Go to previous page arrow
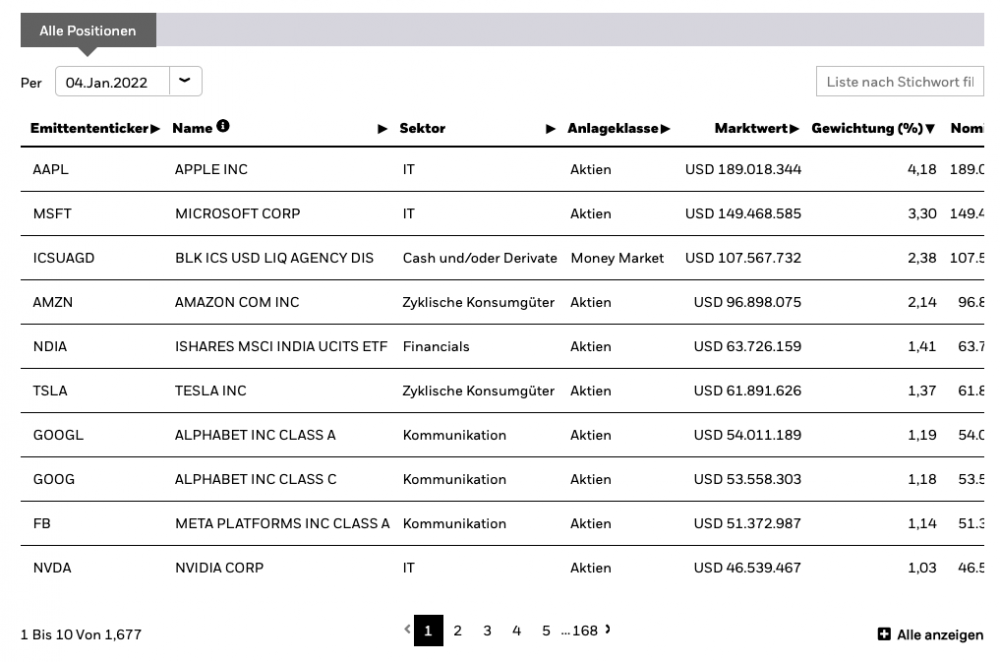1000x662 pixels. point(407,630)
